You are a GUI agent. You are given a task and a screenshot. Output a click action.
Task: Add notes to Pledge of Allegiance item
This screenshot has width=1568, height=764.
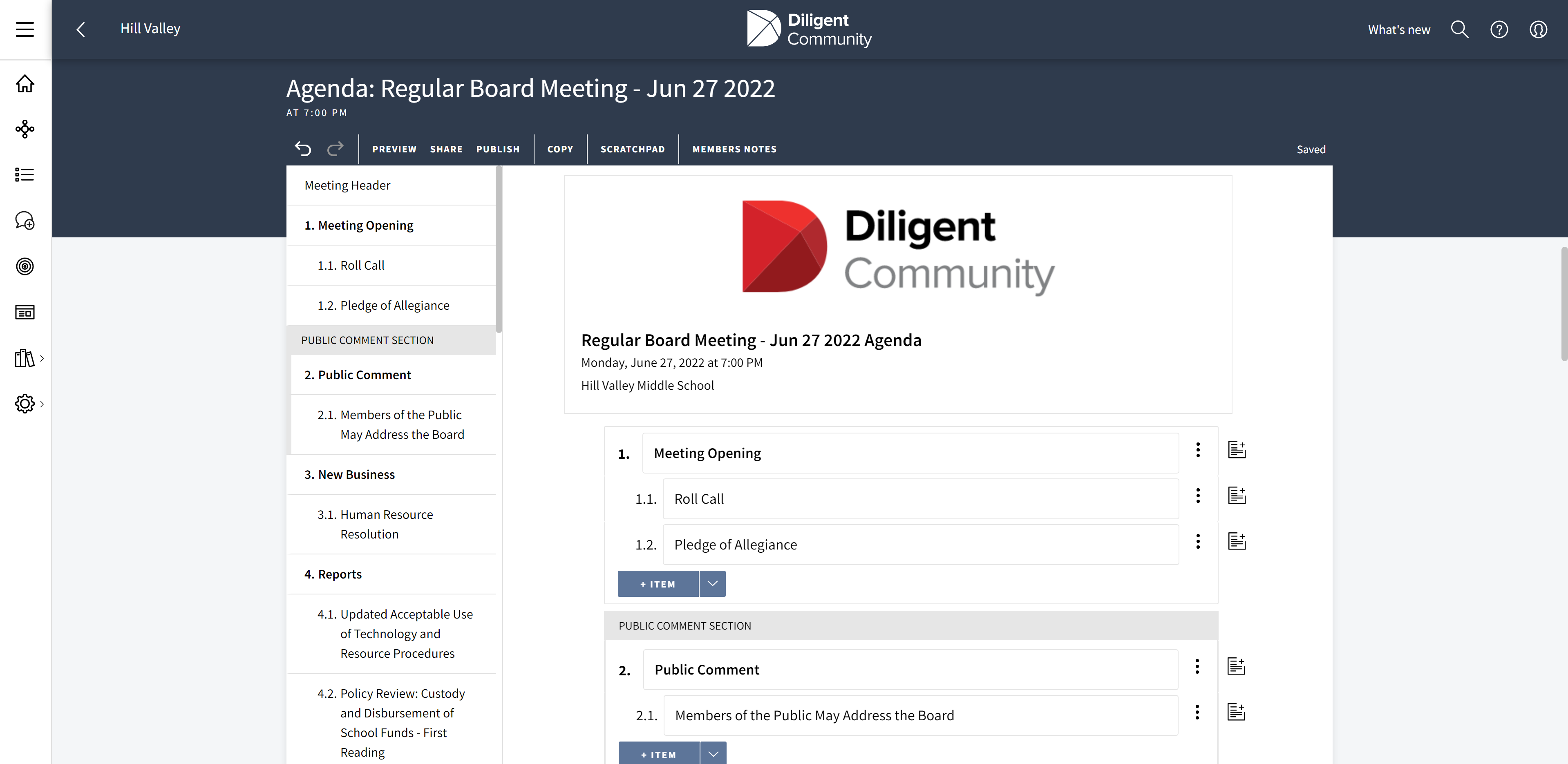pos(1237,541)
